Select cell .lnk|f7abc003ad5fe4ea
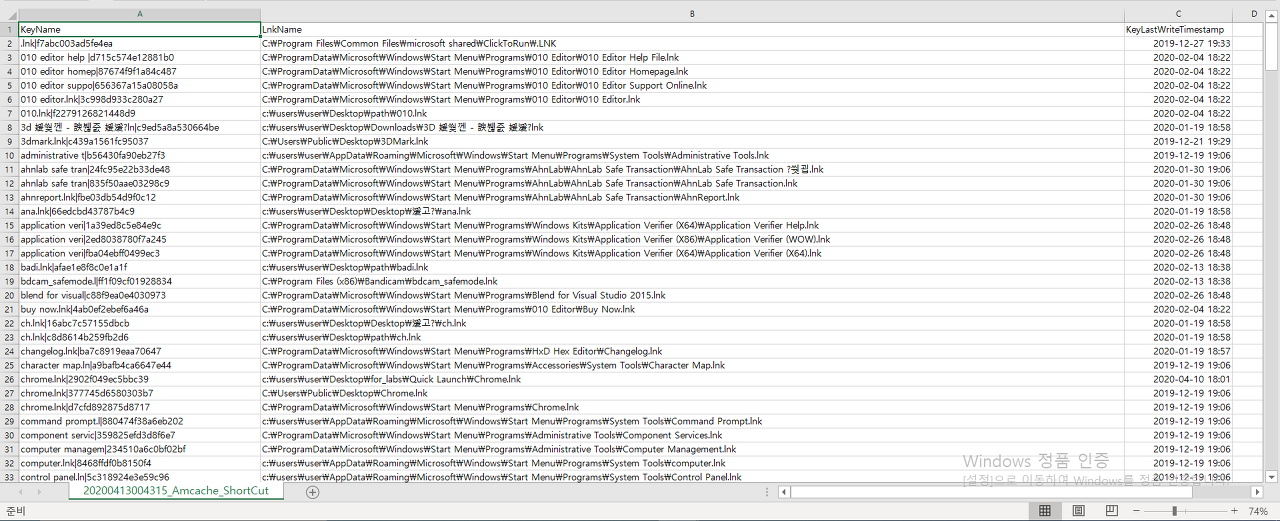 (x=139, y=44)
